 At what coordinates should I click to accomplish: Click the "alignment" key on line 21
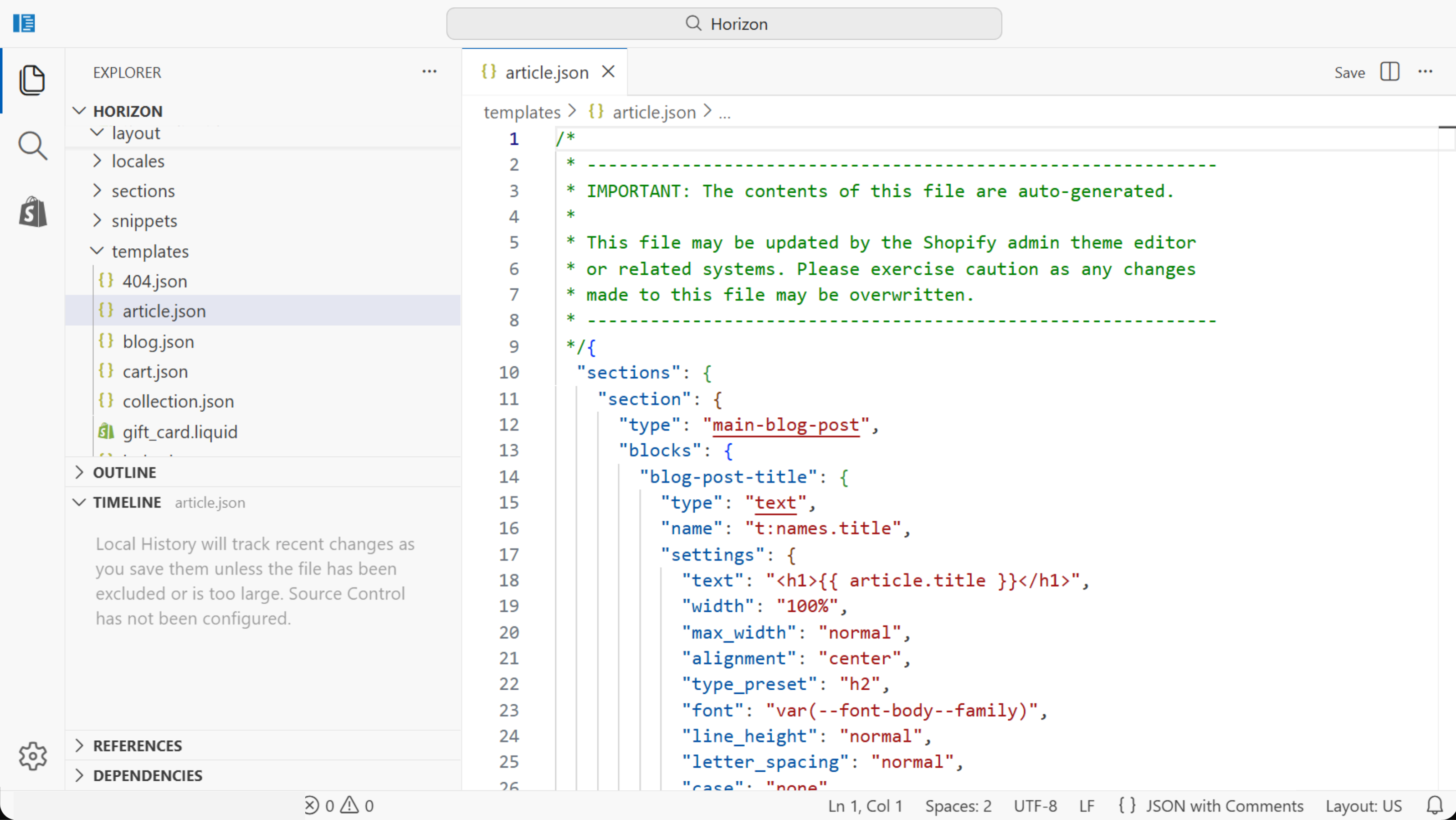pos(739,658)
